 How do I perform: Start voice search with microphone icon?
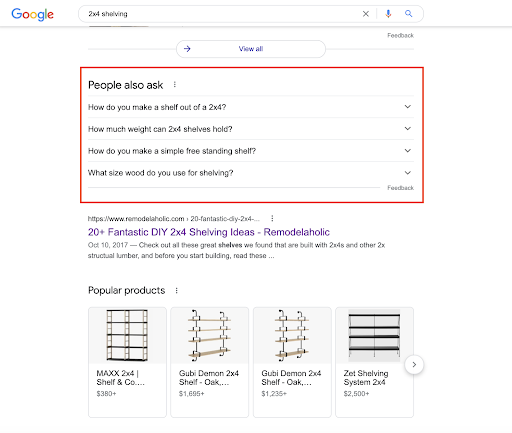tap(388, 14)
